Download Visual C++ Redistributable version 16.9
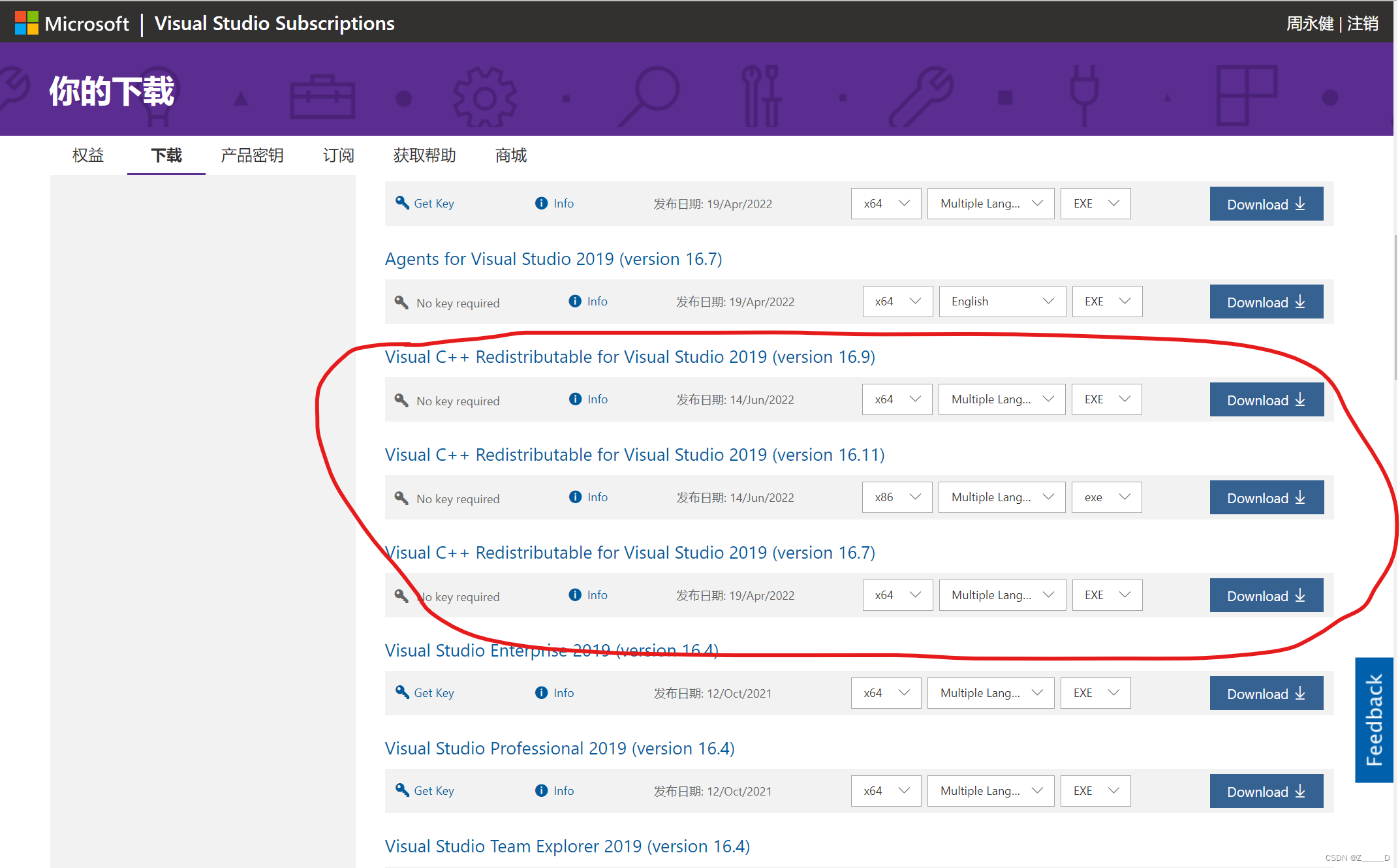The height and width of the screenshot is (868, 1400). tap(1266, 399)
